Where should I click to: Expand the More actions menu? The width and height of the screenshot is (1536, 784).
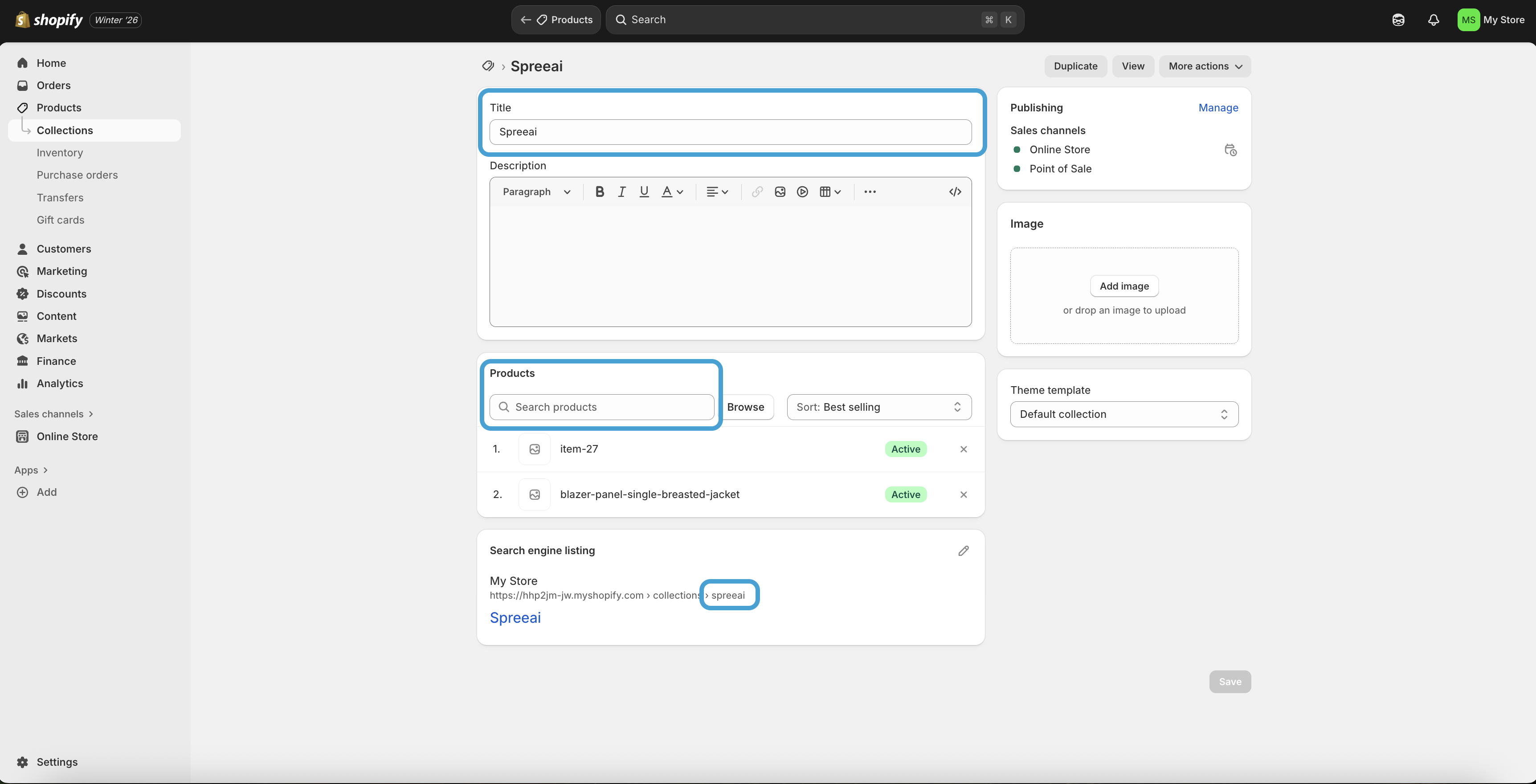1205,66
